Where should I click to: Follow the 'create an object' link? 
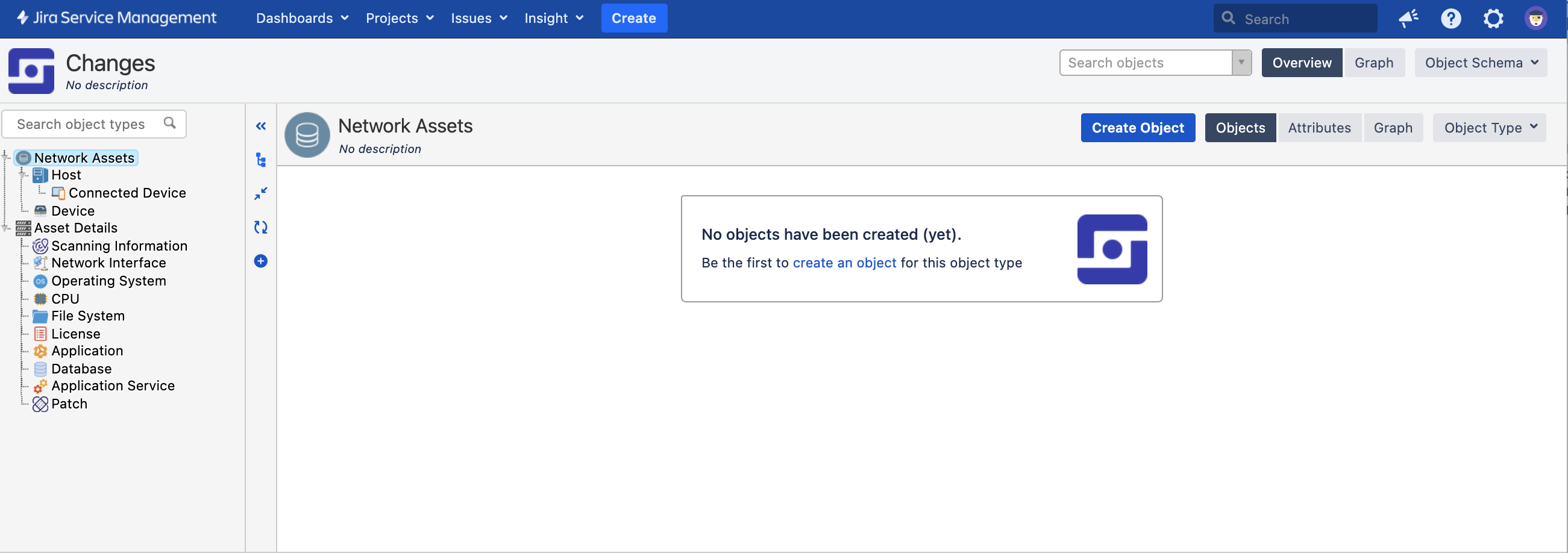click(x=844, y=263)
